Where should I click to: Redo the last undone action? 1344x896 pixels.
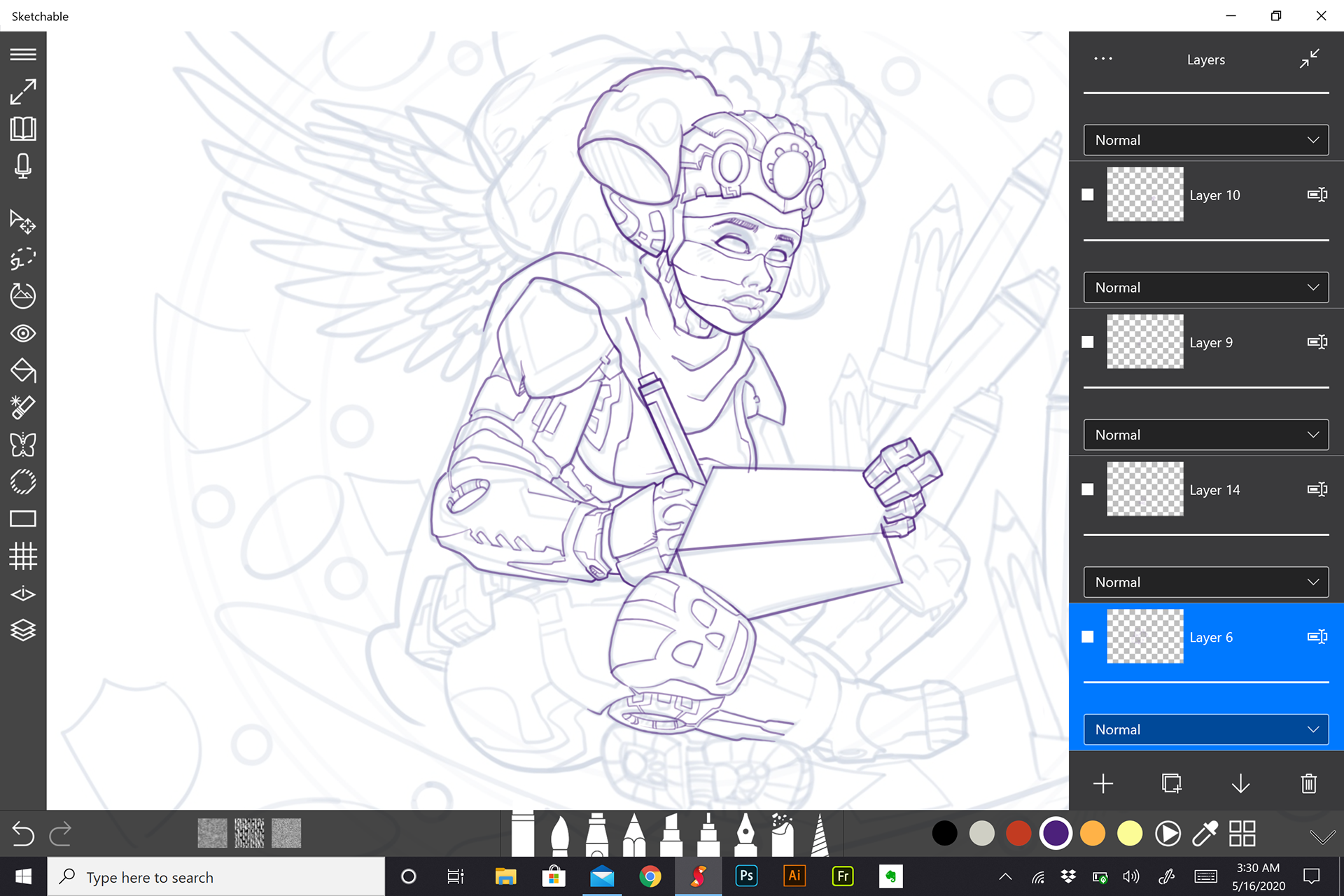pos(60,834)
